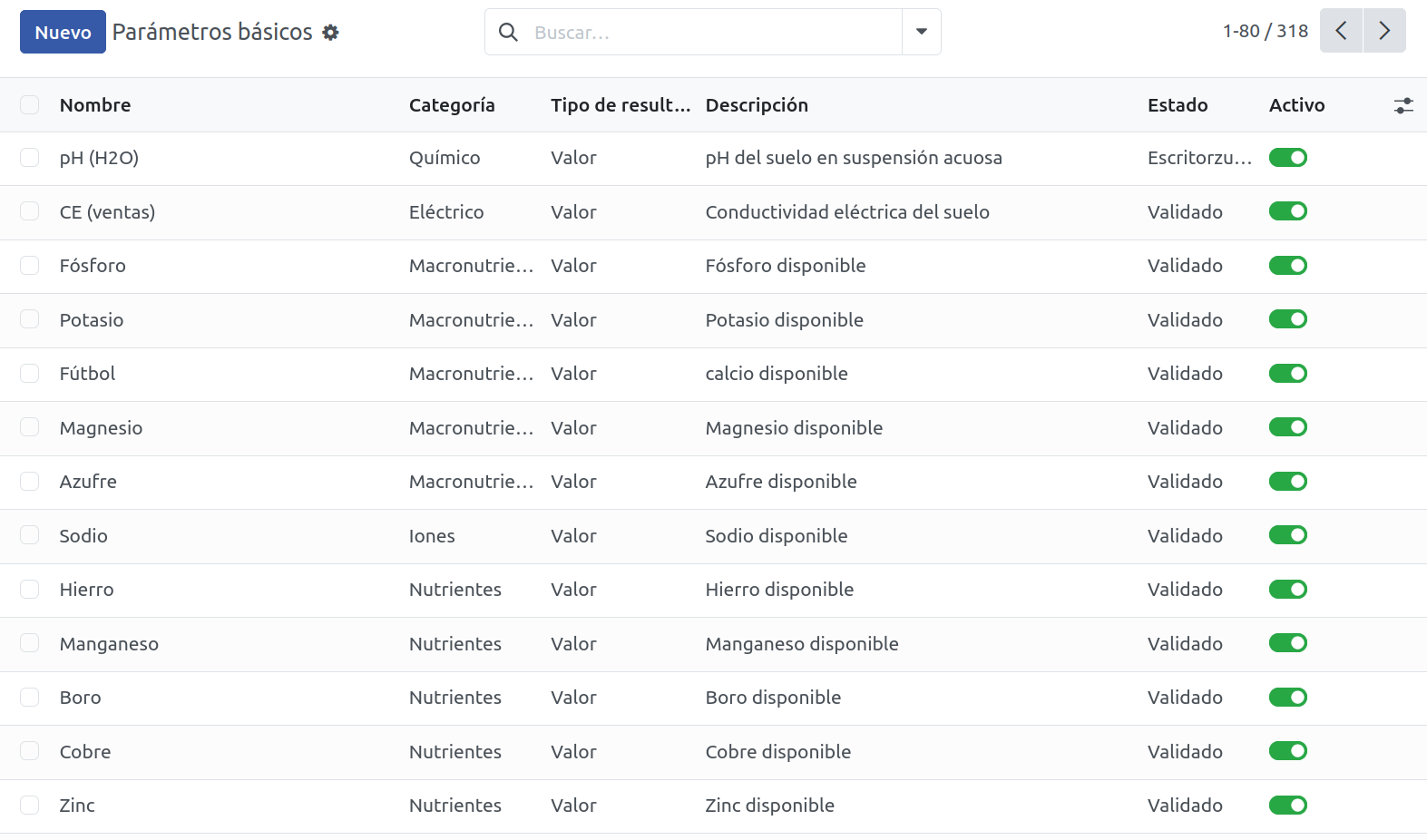This screenshot has height=840, width=1427.
Task: Sort by Tipo de result... column header
Action: point(621,105)
